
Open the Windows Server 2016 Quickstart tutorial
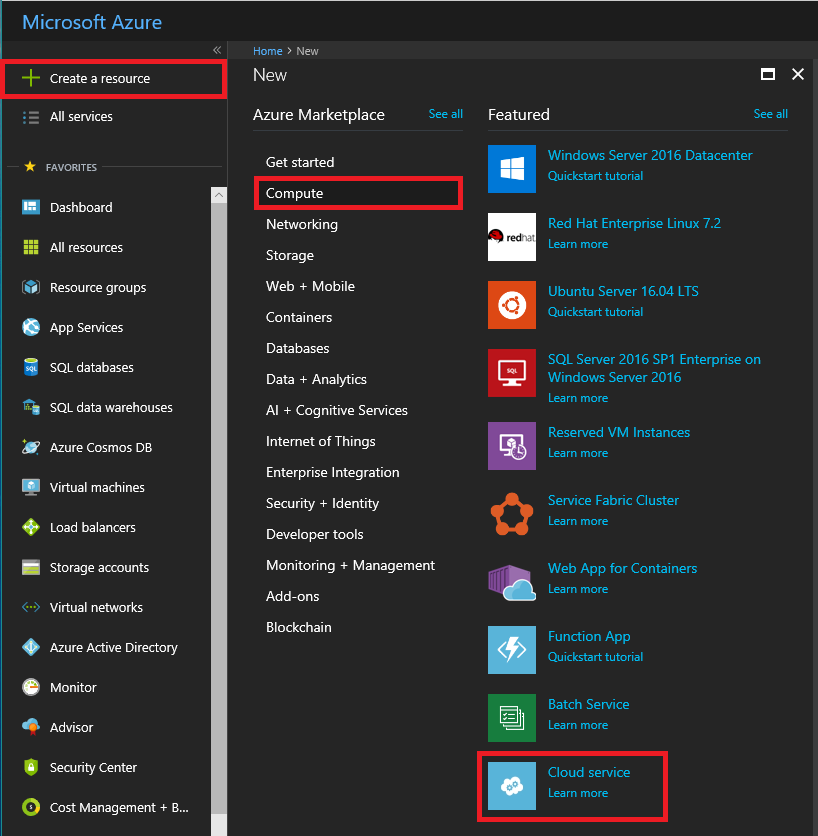tap(595, 175)
